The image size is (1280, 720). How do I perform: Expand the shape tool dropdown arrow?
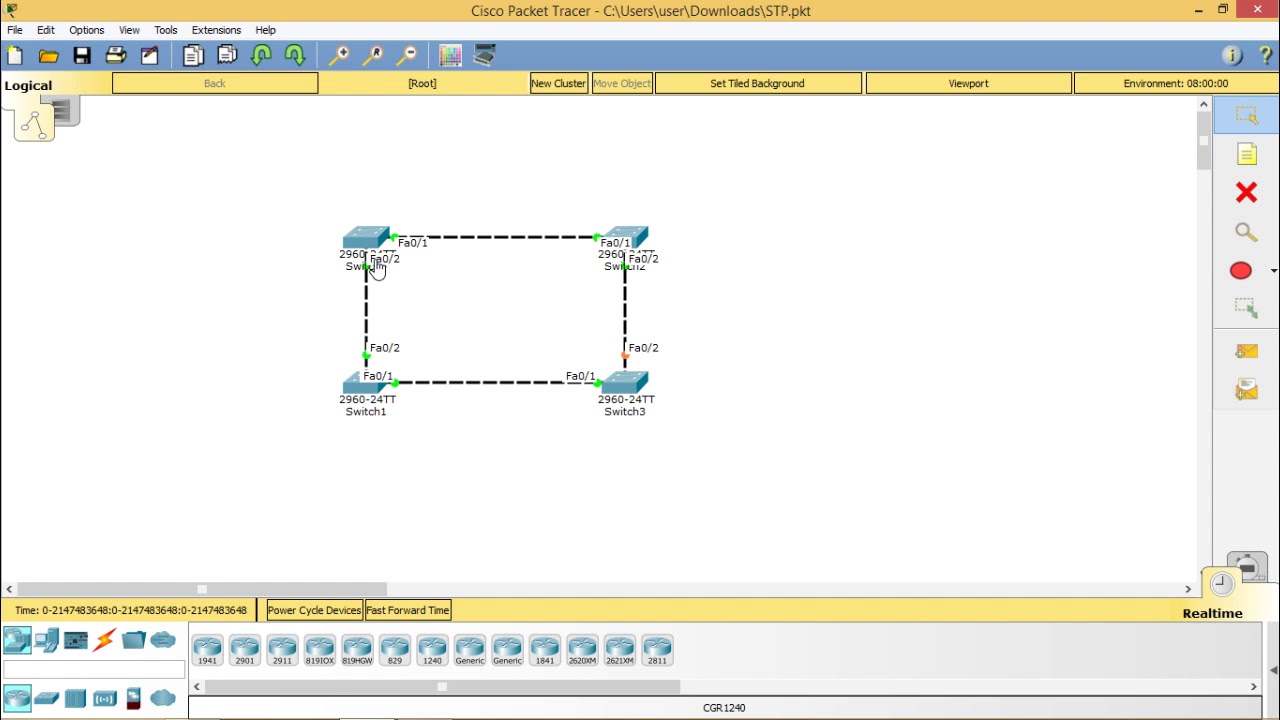[x=1273, y=271]
